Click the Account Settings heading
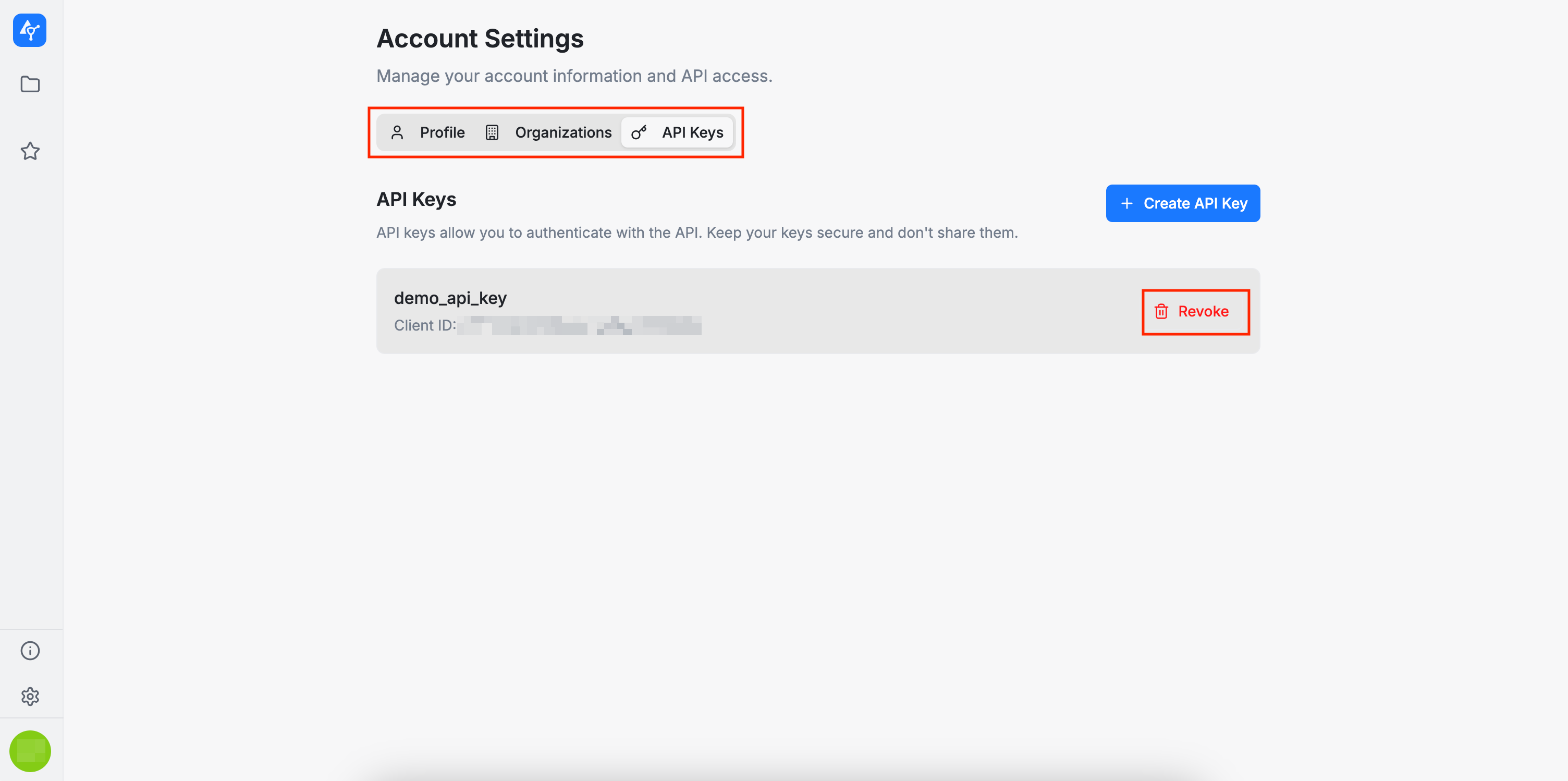This screenshot has height=781, width=1568. click(x=480, y=39)
